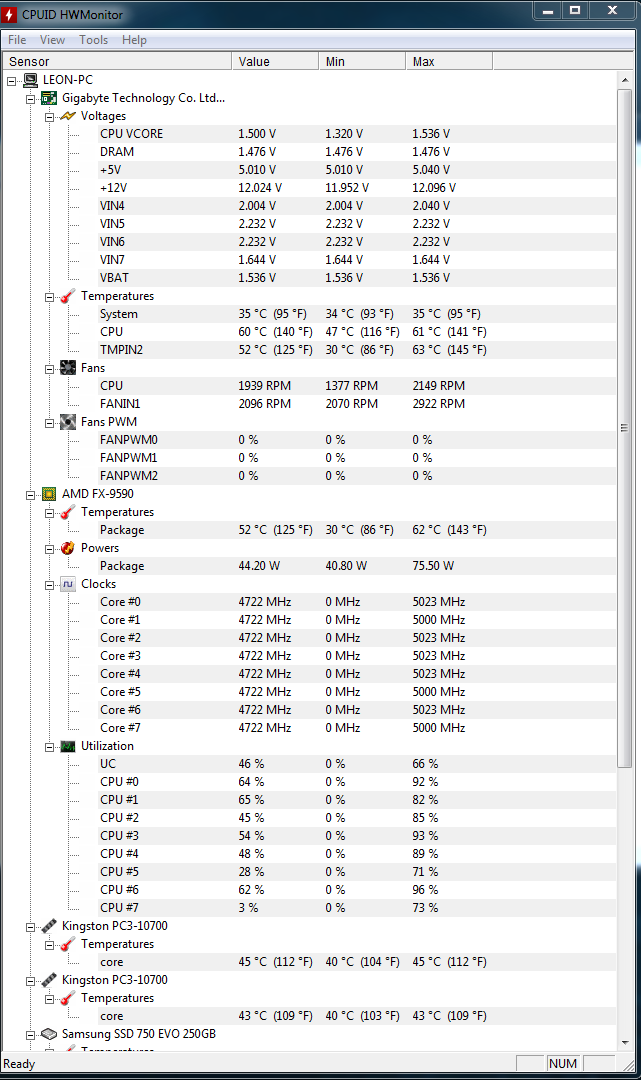Click the Clocks icon
Viewport: 641px width, 1080px height.
pos(68,584)
